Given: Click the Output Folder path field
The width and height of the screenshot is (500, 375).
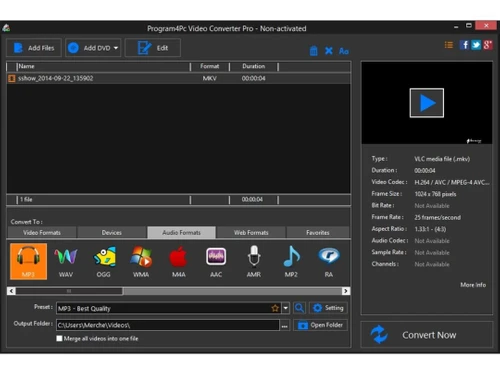Looking at the screenshot, I should (168, 325).
